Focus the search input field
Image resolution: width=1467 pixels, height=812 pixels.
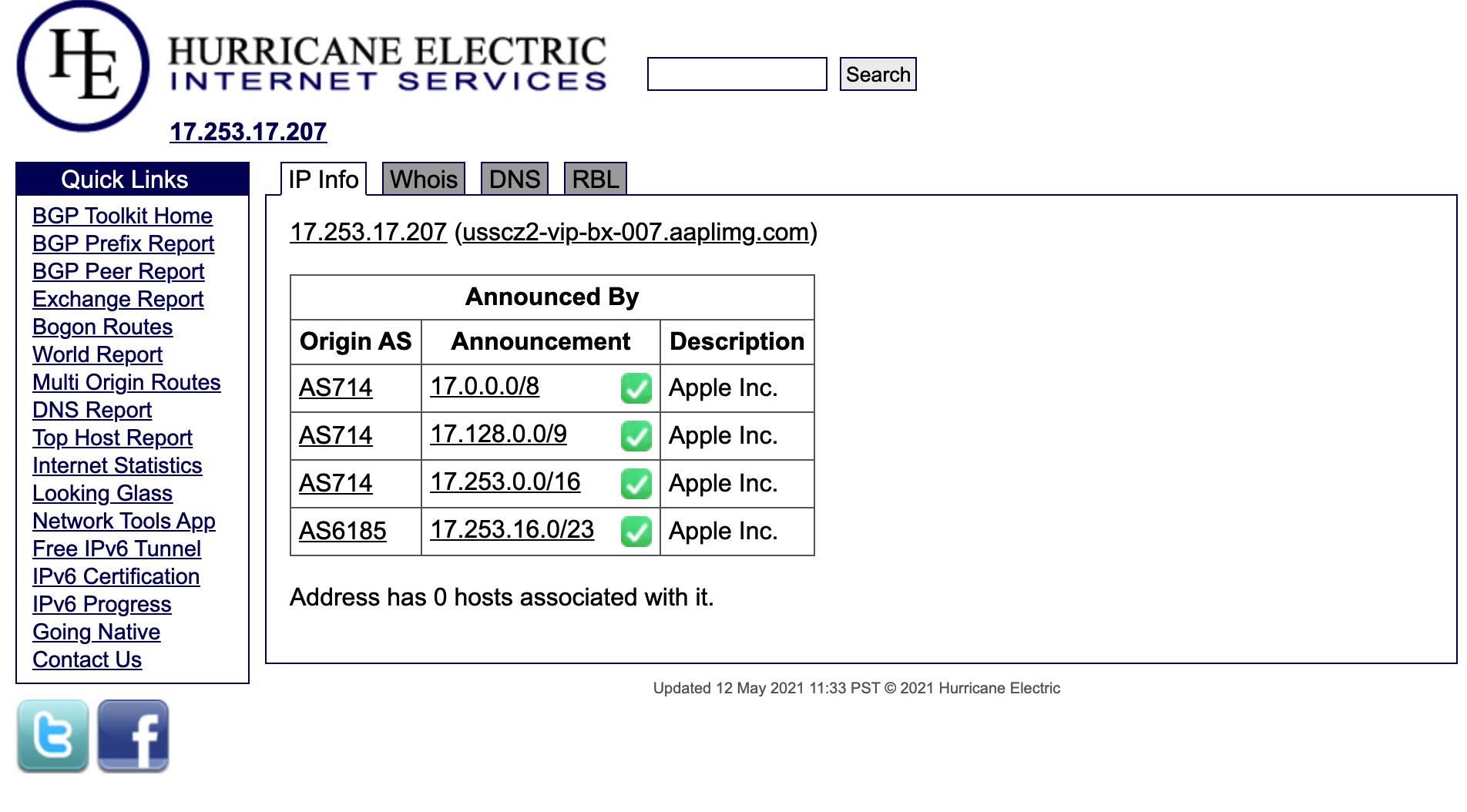pyautogui.click(x=737, y=74)
